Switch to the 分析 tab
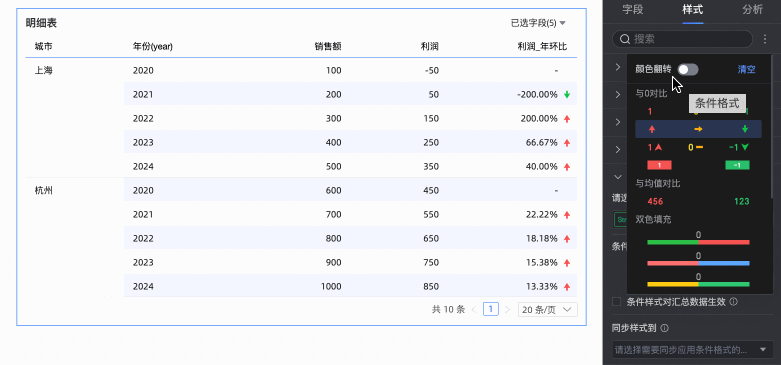The image size is (781, 365). coord(752,9)
